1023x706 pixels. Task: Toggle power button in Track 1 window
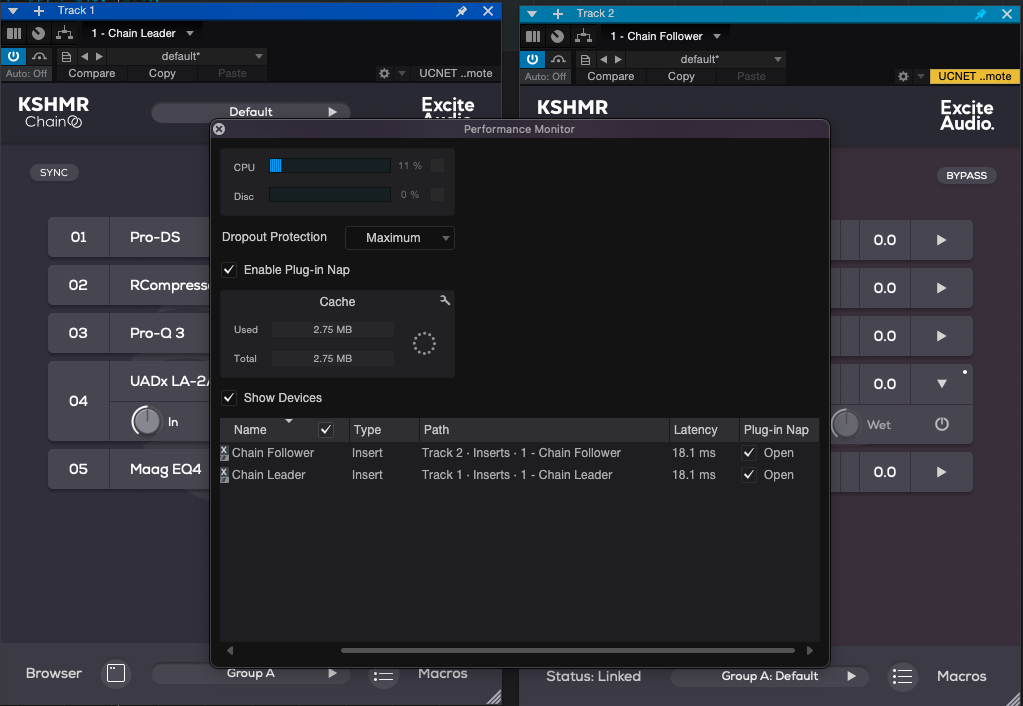[x=13, y=56]
